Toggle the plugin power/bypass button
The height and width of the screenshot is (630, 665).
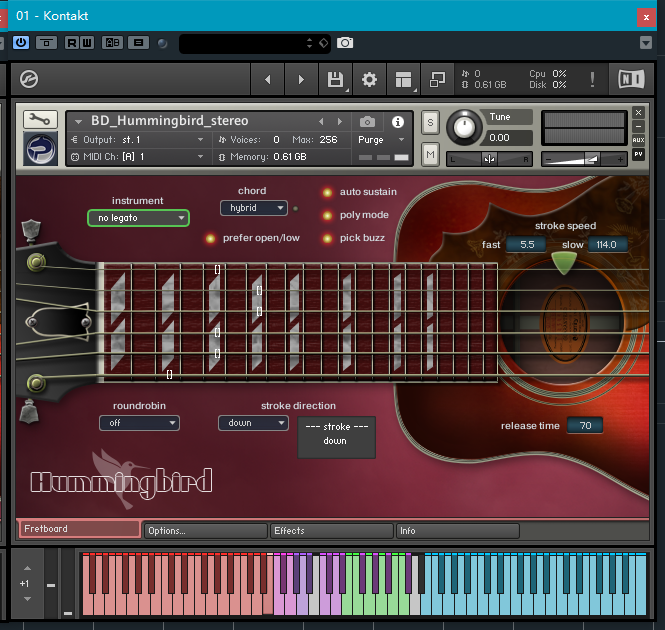21,42
